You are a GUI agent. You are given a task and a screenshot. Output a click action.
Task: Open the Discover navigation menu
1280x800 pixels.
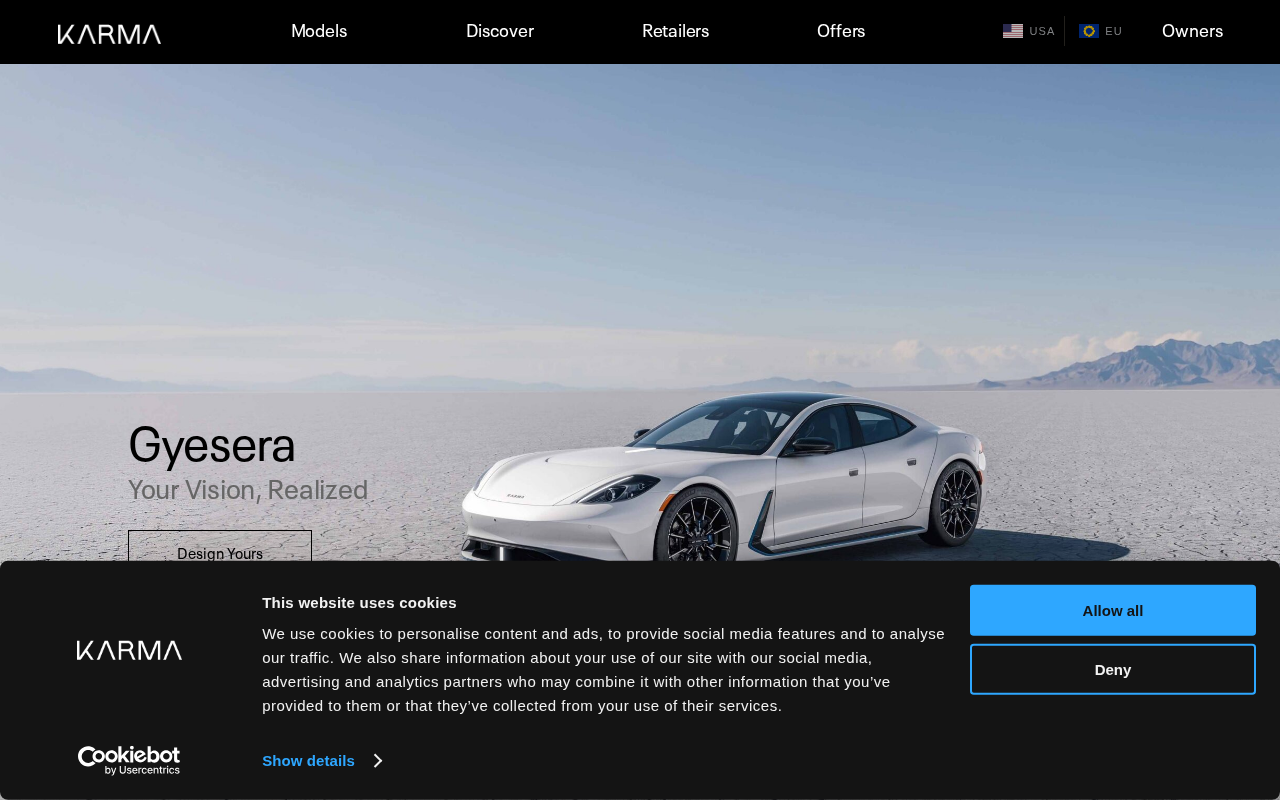tap(500, 31)
